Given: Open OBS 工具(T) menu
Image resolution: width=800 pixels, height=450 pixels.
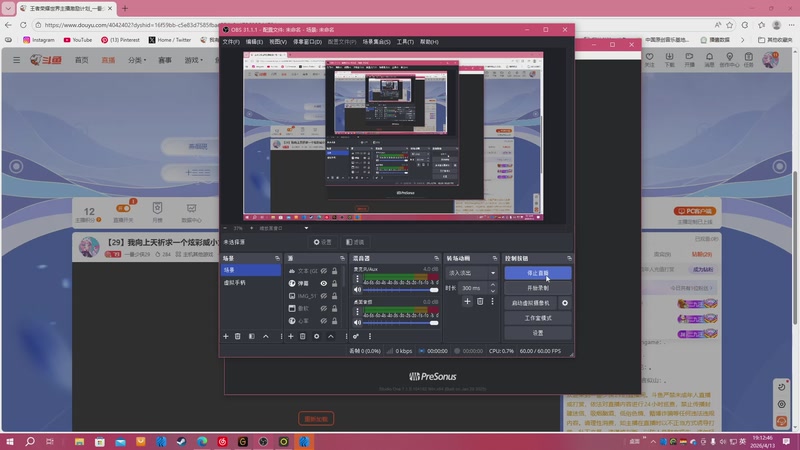Looking at the screenshot, I should tap(405, 42).
